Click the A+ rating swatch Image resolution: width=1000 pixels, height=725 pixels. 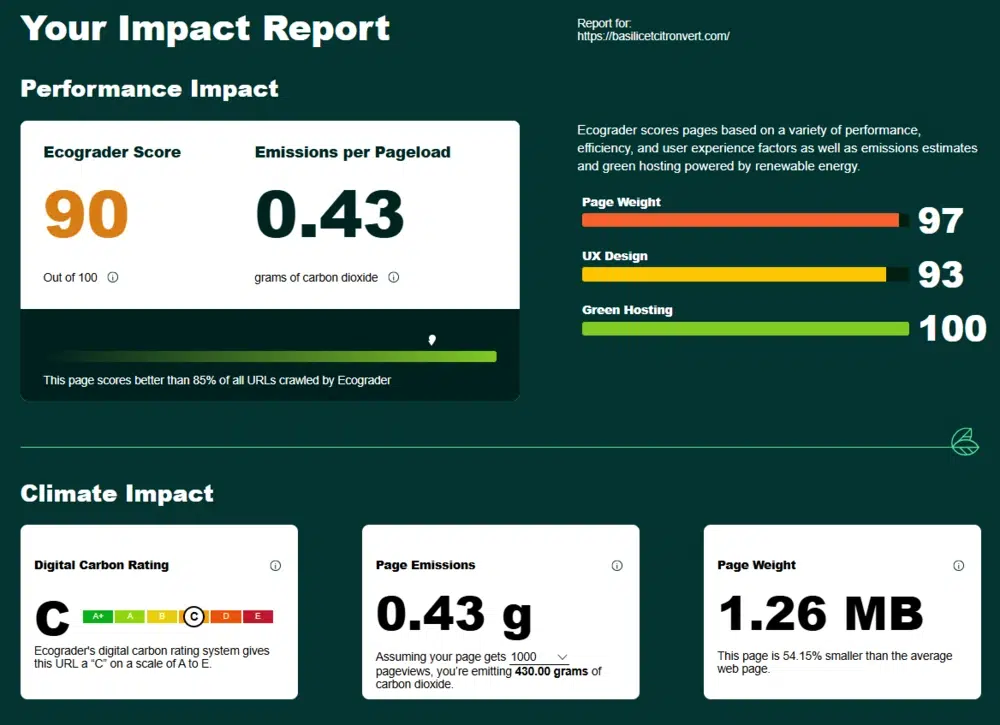[x=98, y=617]
